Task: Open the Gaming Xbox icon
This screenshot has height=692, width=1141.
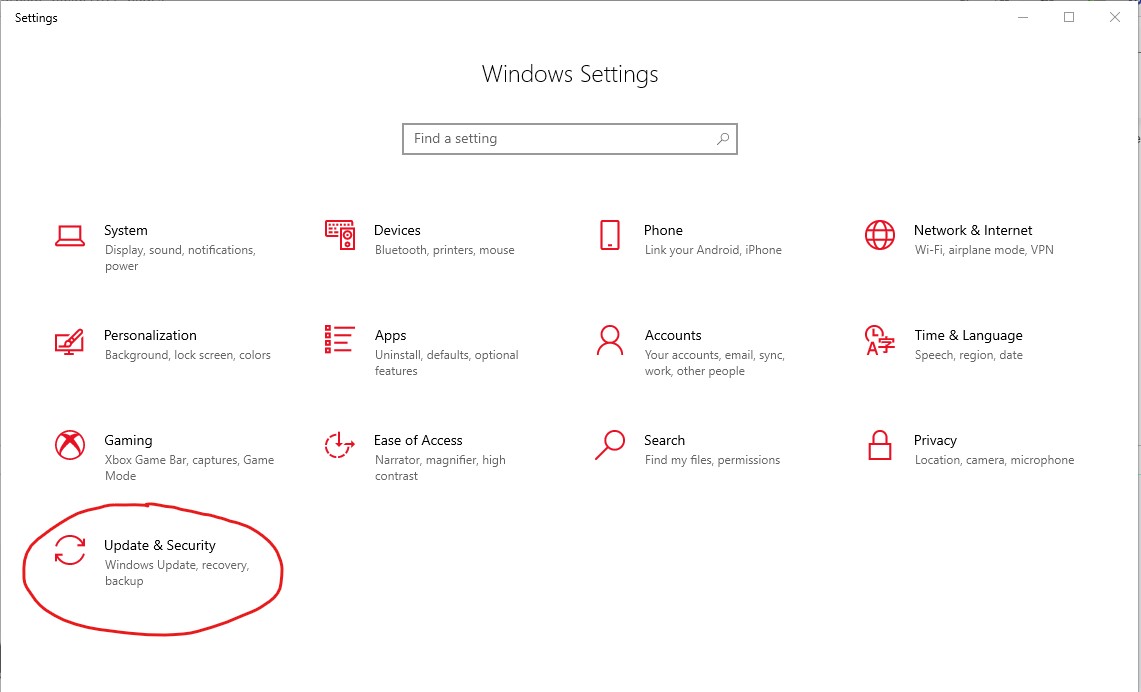Action: [x=70, y=445]
